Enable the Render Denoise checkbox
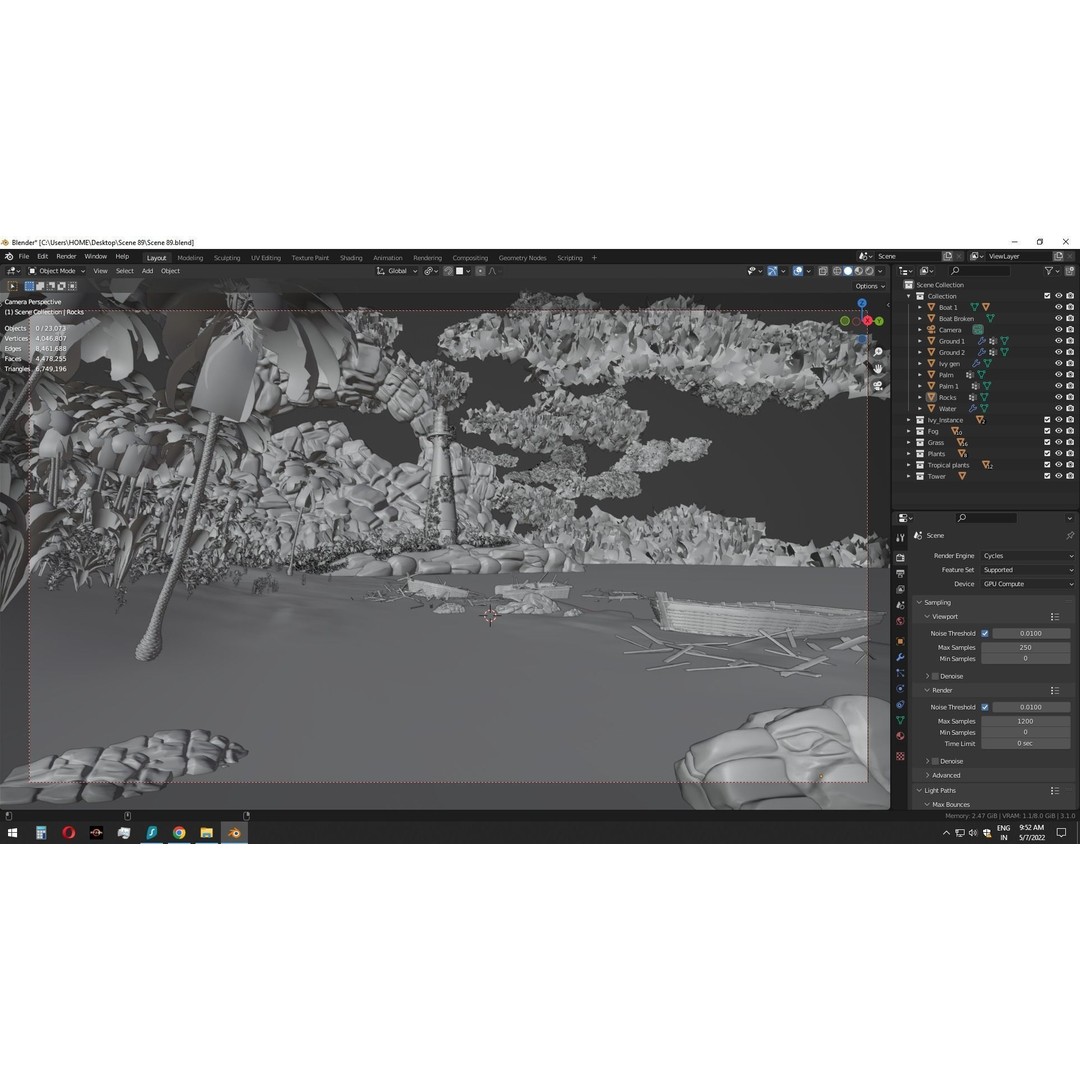Viewport: 1080px width, 1080px height. (x=935, y=761)
